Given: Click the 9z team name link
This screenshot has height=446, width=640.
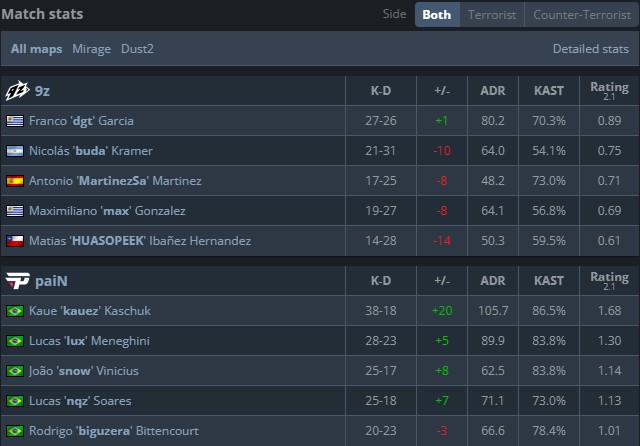Looking at the screenshot, I should tap(43, 91).
